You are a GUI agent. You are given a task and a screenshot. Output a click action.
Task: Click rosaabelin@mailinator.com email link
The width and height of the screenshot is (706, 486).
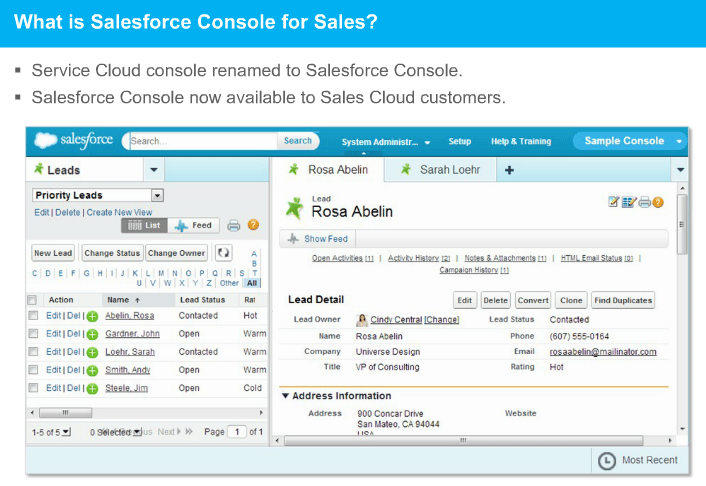pos(603,352)
